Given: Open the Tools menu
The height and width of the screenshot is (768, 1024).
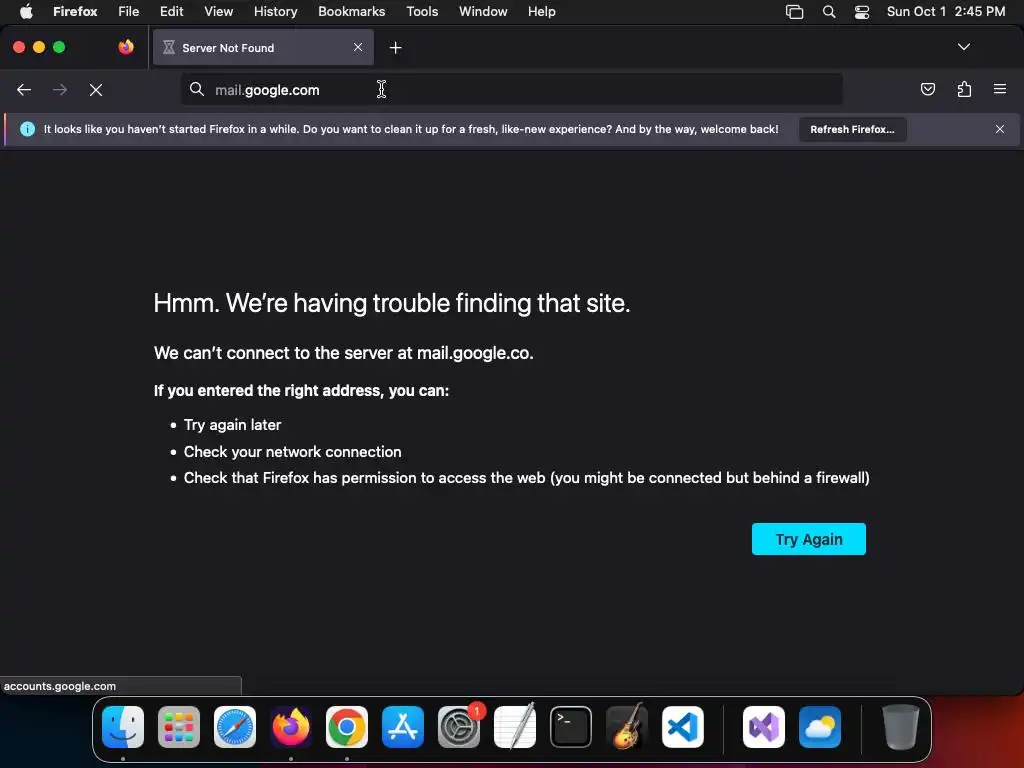Looking at the screenshot, I should (422, 11).
